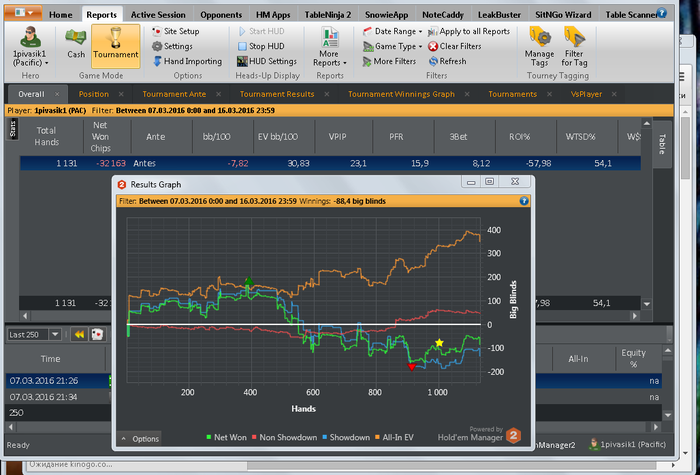This screenshot has height=475, width=700.
Task: Open the help icon in ribbon corner
Action: coord(662,13)
